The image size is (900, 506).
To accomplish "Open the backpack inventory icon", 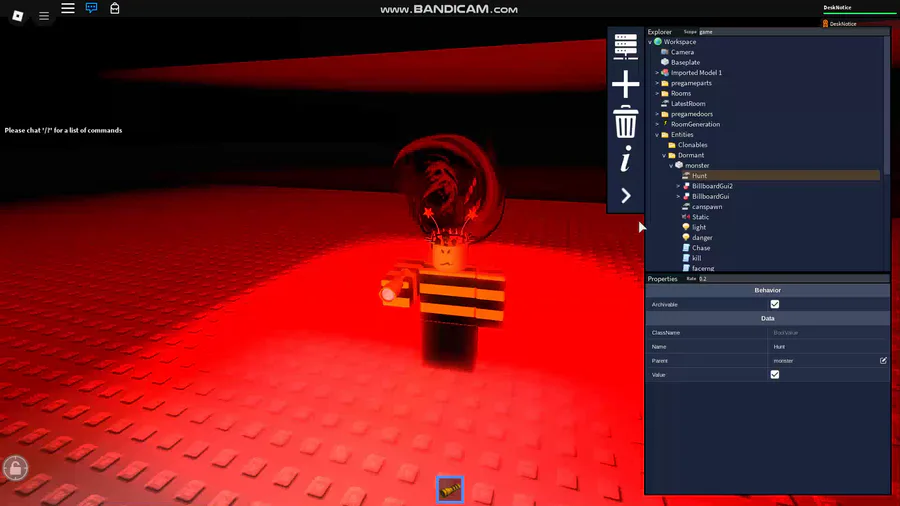I will coord(115,8).
